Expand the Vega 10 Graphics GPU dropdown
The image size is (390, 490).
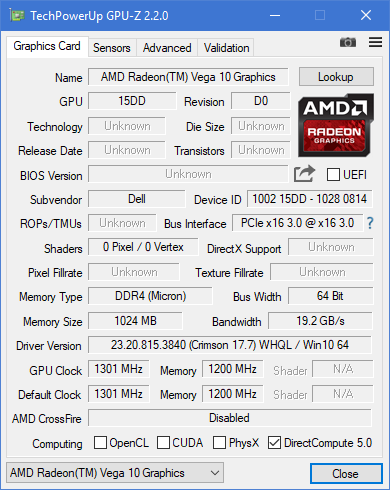pyautogui.click(x=115, y=473)
